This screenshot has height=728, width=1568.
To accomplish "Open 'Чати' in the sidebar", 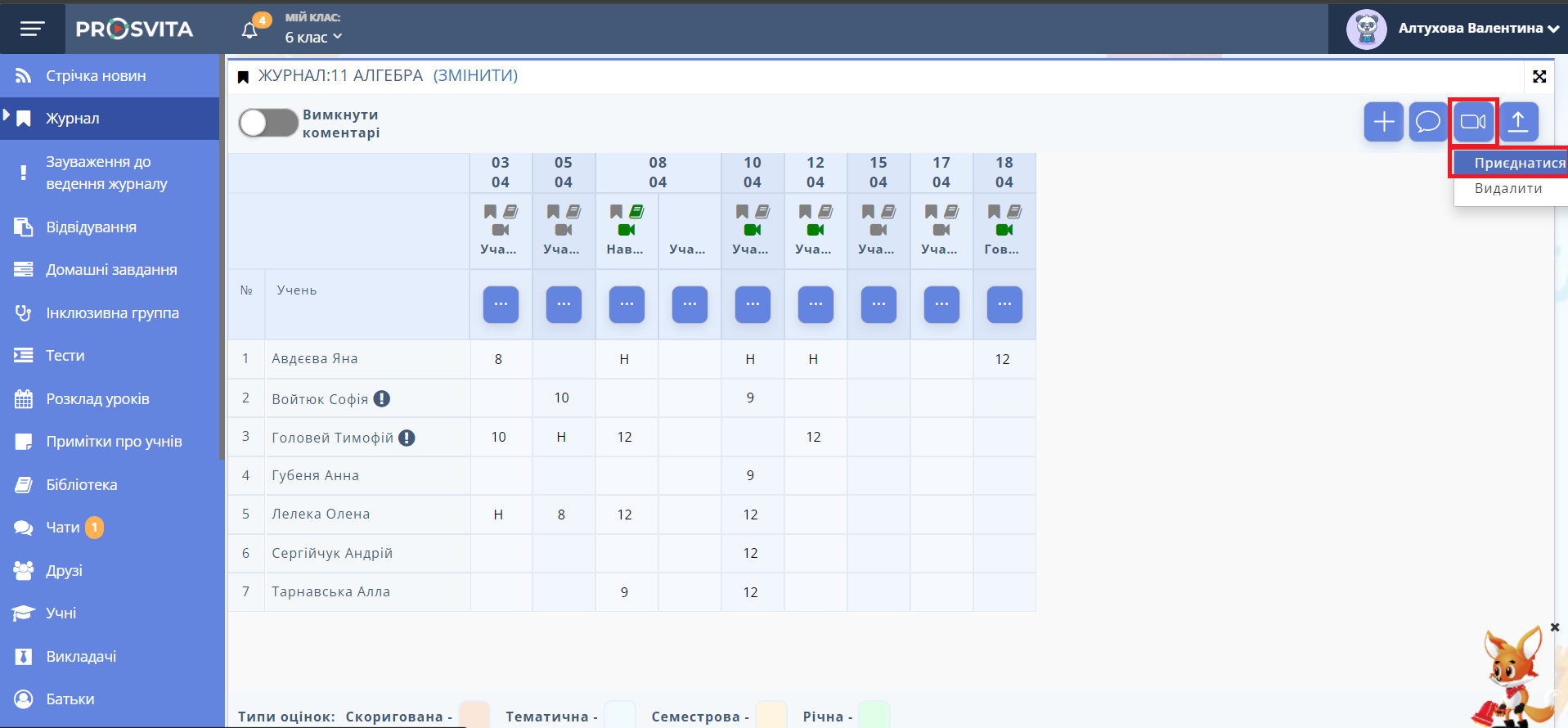I will tap(62, 528).
